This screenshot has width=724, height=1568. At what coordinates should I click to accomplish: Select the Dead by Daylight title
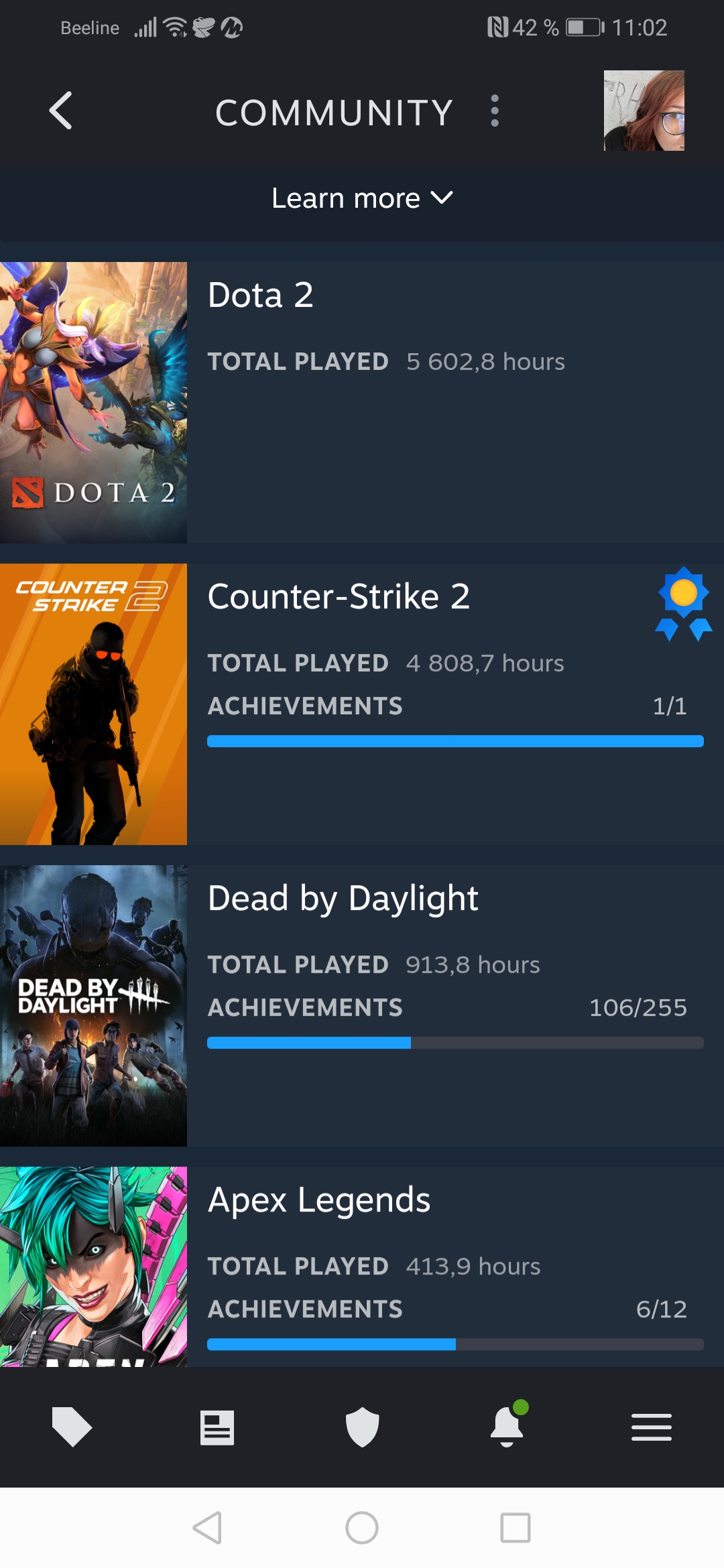point(343,898)
